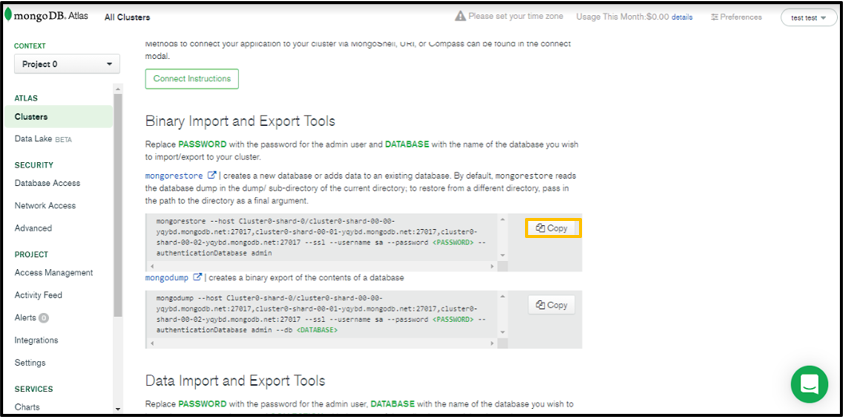Click the external link icon beside mongodump
845x418 pixels.
[197, 277]
